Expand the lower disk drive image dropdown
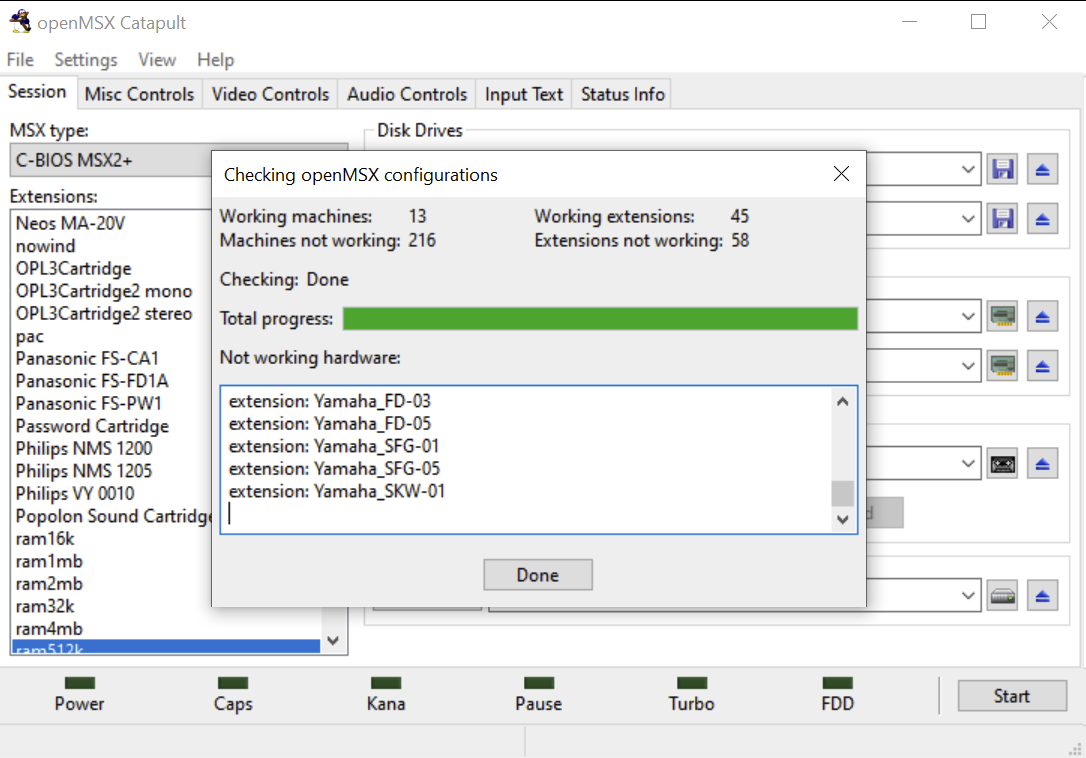 click(x=968, y=220)
